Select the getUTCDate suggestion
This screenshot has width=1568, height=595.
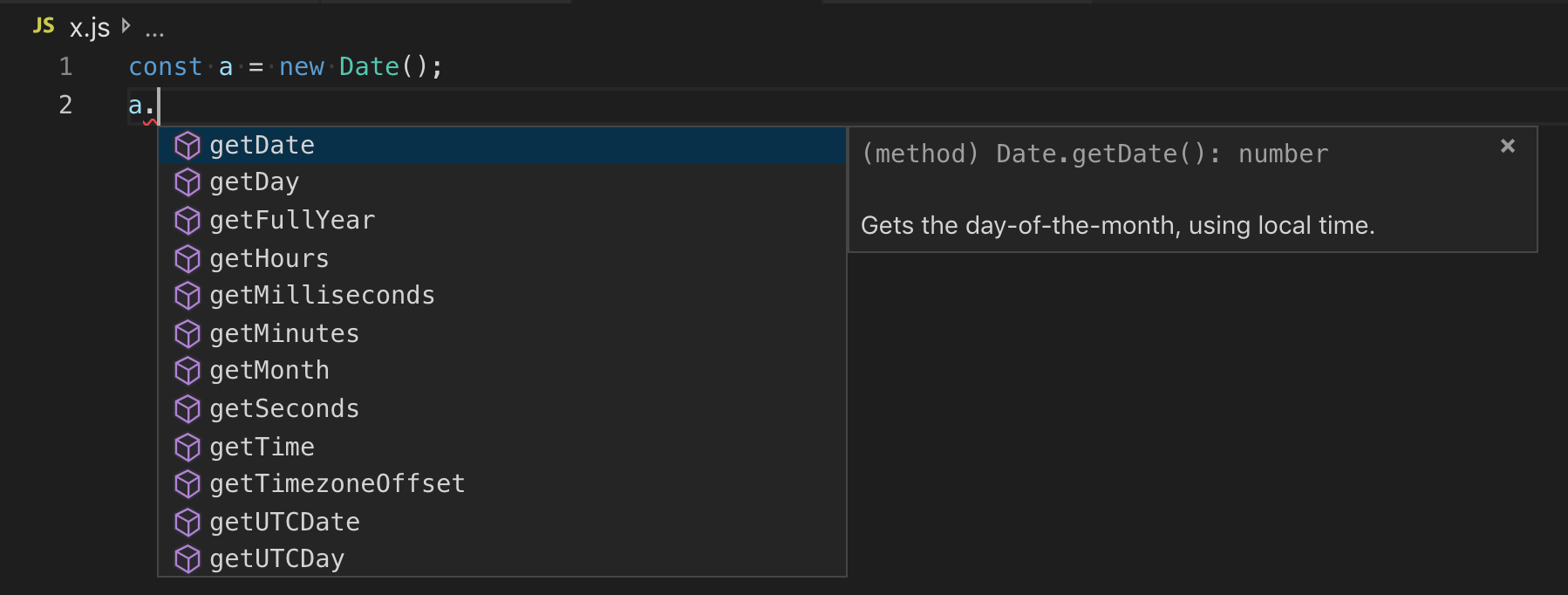coord(502,522)
